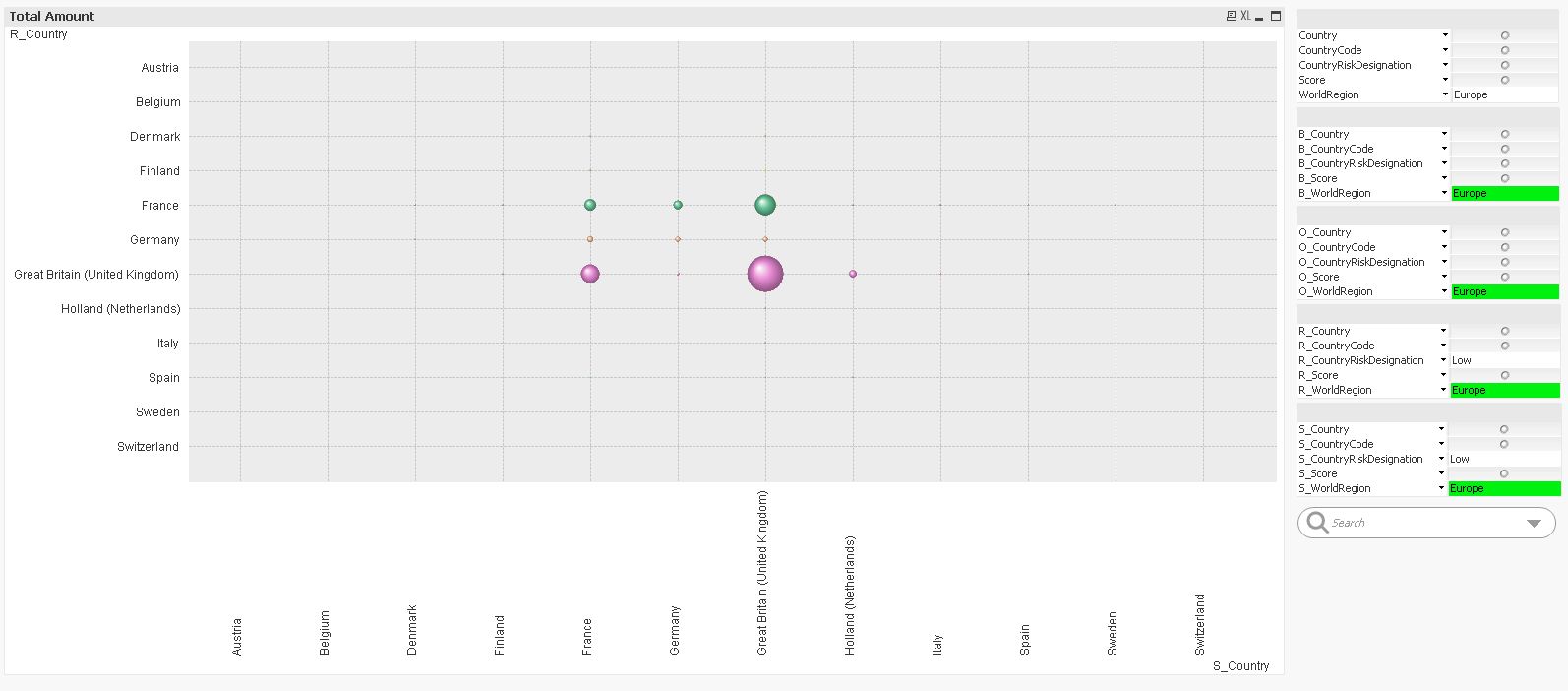The height and width of the screenshot is (691, 1568).
Task: Click the large pink Great Britain bubble
Action: pos(765,274)
